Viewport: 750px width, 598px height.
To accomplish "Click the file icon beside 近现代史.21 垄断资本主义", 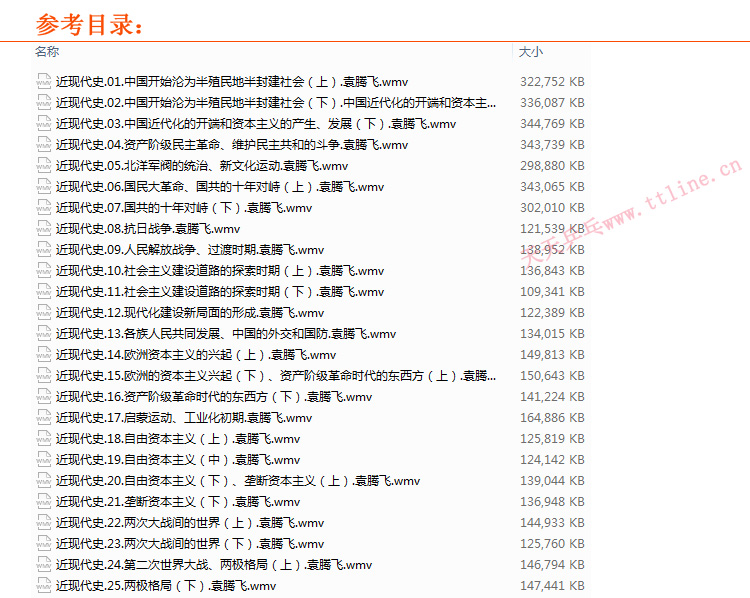I will (42, 502).
